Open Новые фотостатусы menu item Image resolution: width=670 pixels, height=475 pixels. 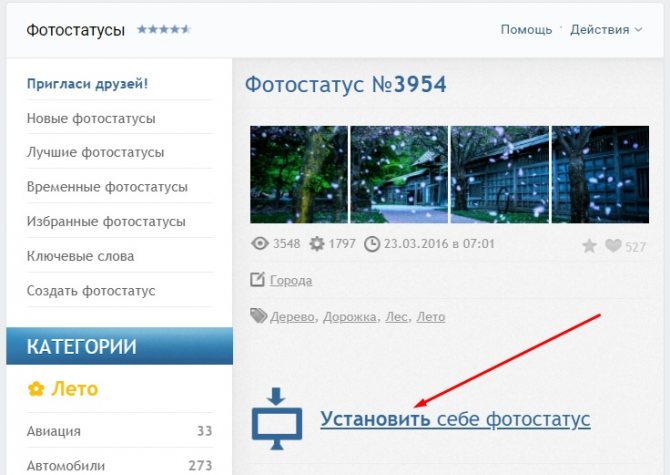(91, 119)
